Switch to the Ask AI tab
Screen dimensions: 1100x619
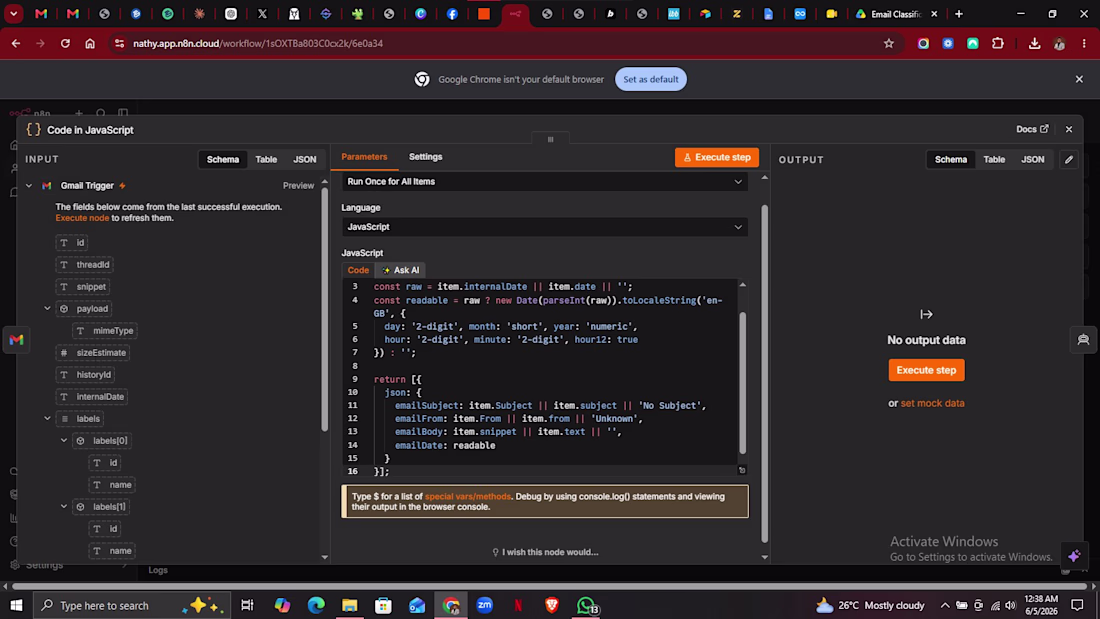coord(401,270)
